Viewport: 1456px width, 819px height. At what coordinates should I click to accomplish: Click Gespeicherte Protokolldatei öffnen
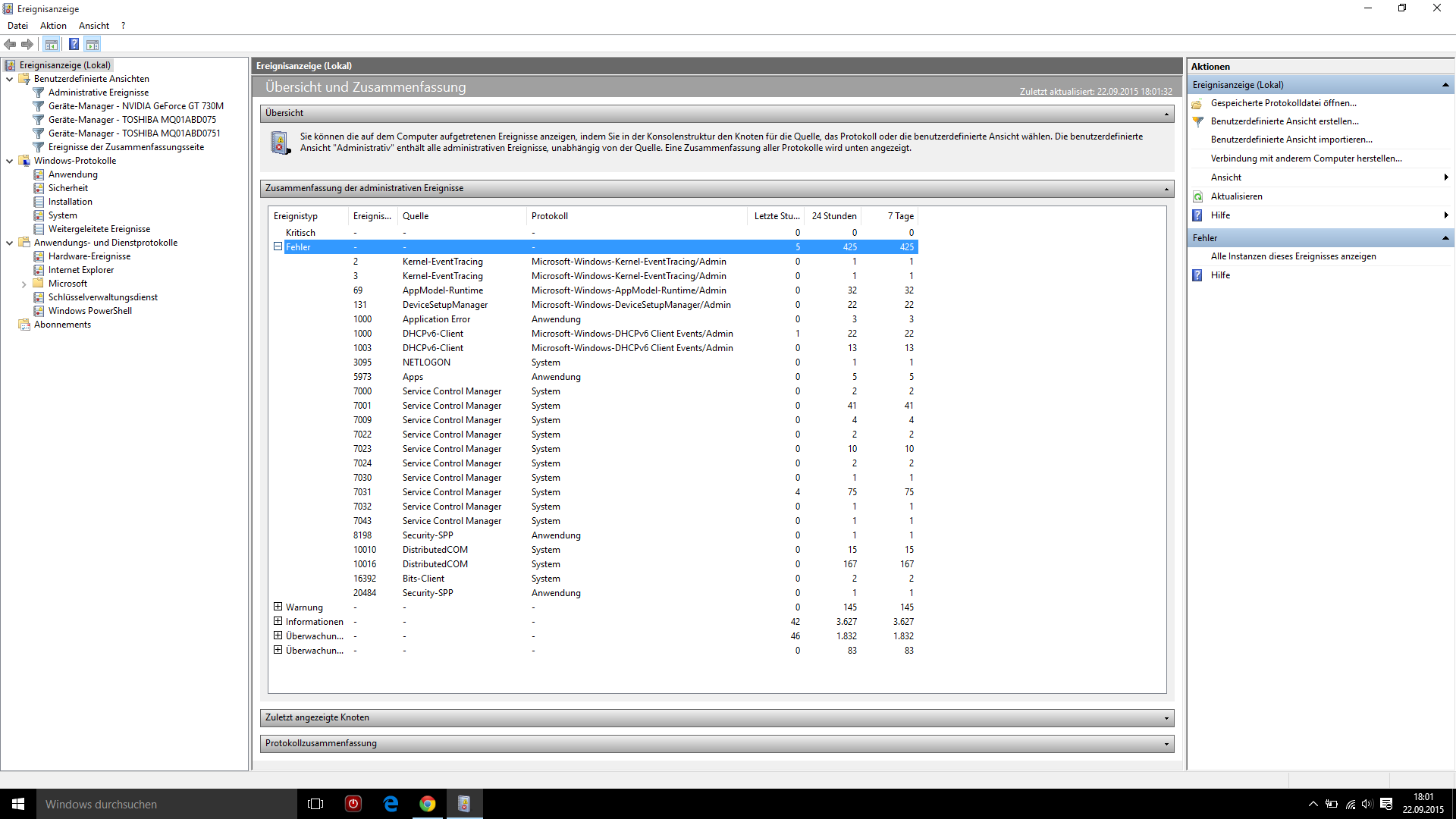click(1283, 103)
